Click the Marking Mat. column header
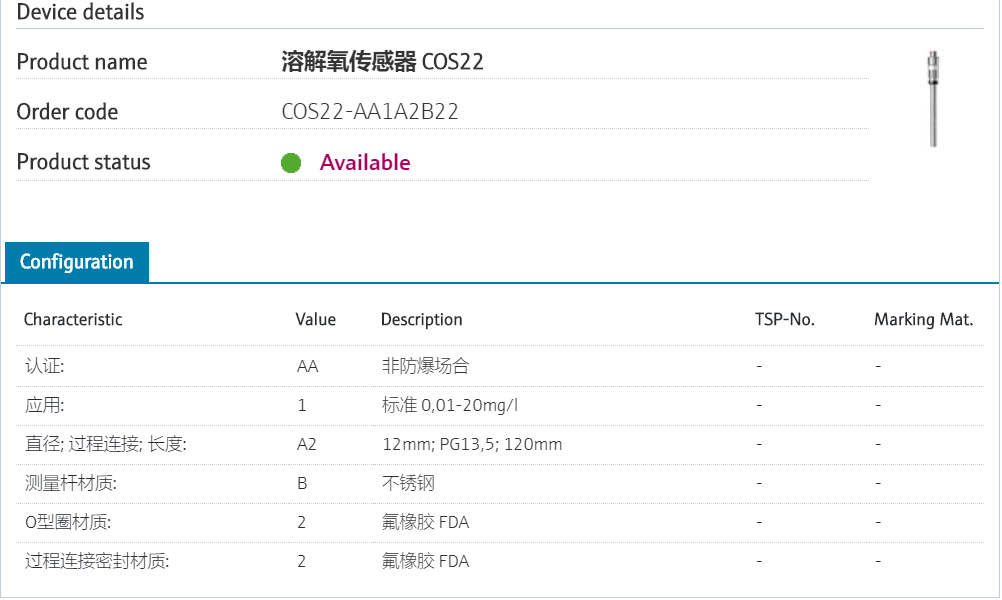This screenshot has width=1002, height=600. [x=923, y=320]
